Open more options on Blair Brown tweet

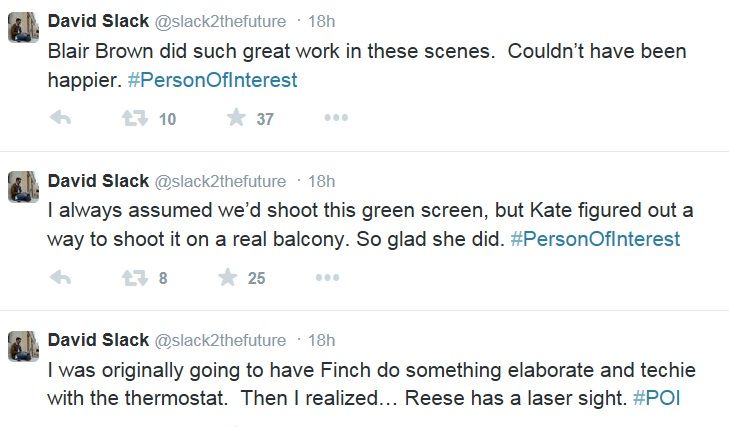pos(335,119)
